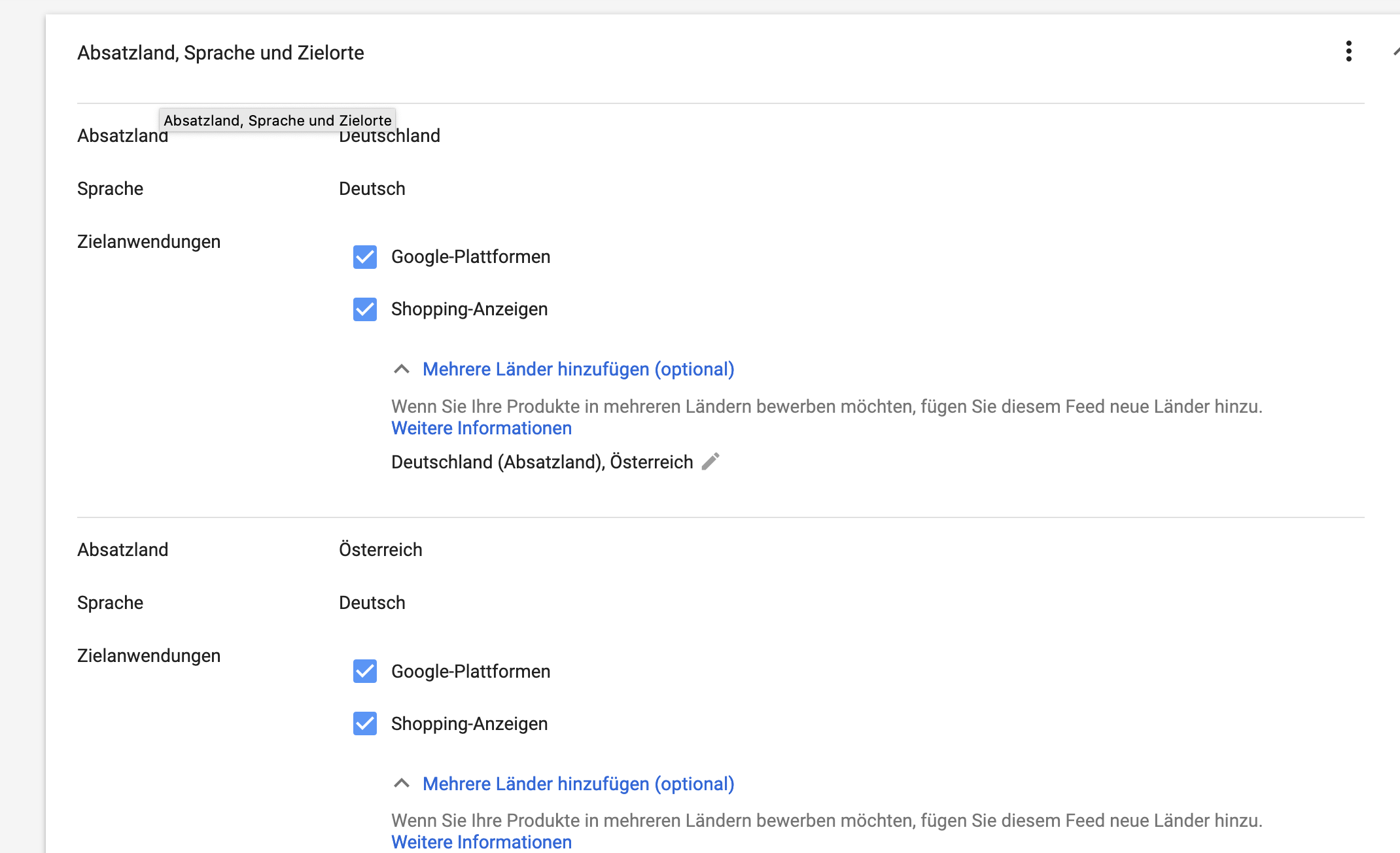Image resolution: width=1400 pixels, height=853 pixels.
Task: Click the Deutsch language value under Deutschland
Action: click(372, 189)
